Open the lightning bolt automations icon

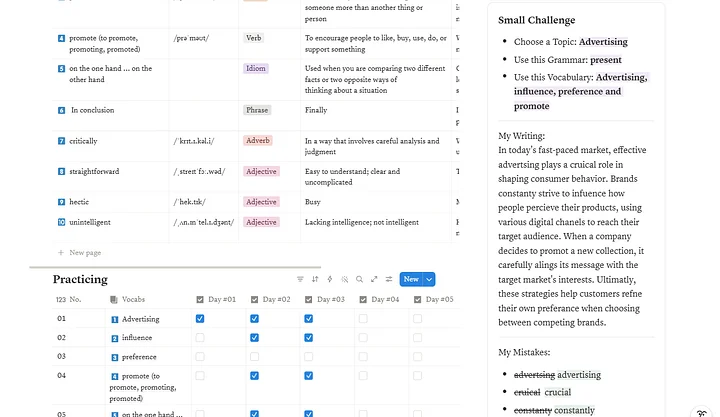click(330, 279)
